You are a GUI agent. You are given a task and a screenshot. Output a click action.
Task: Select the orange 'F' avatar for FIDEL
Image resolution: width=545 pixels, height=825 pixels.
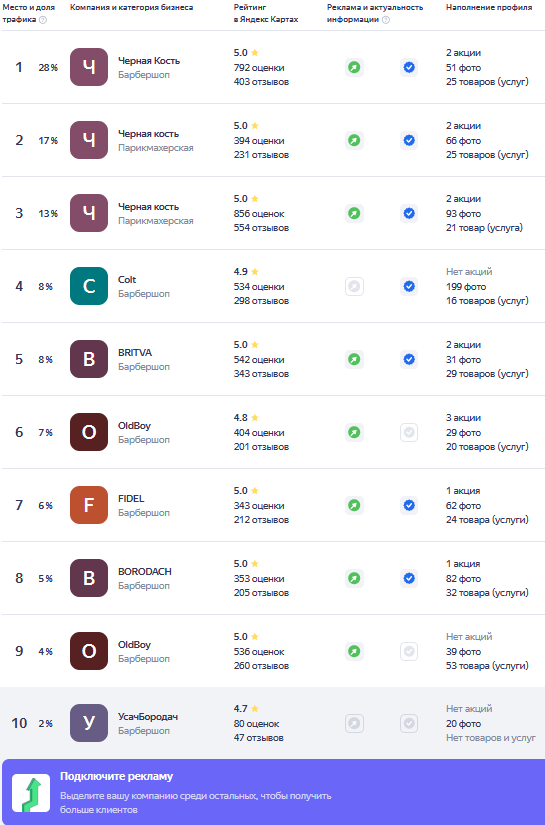89,505
